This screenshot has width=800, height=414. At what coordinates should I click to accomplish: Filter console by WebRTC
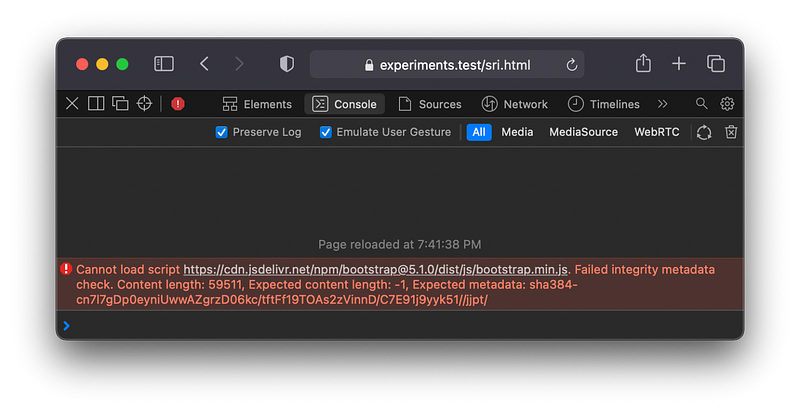point(657,132)
